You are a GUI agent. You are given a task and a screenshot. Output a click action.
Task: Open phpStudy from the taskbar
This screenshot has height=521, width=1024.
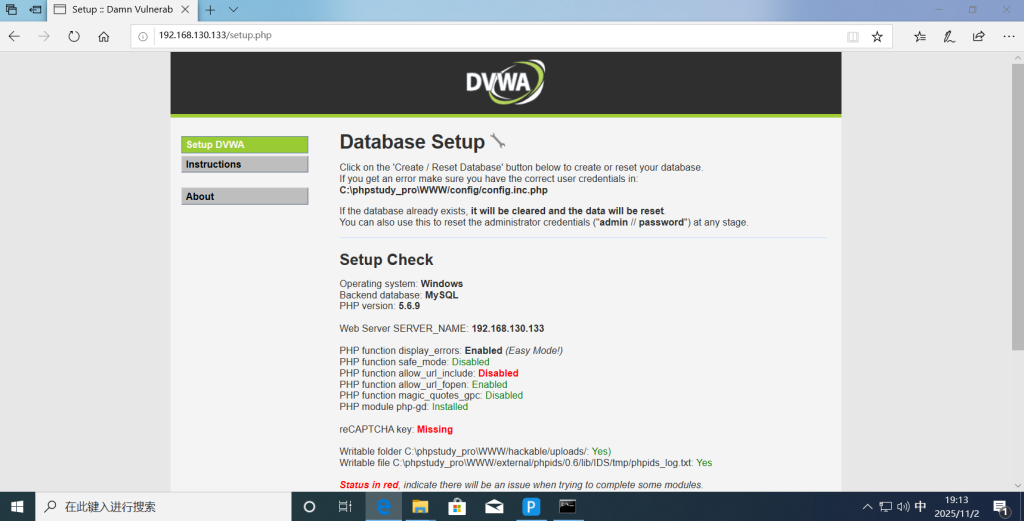pyautogui.click(x=530, y=507)
